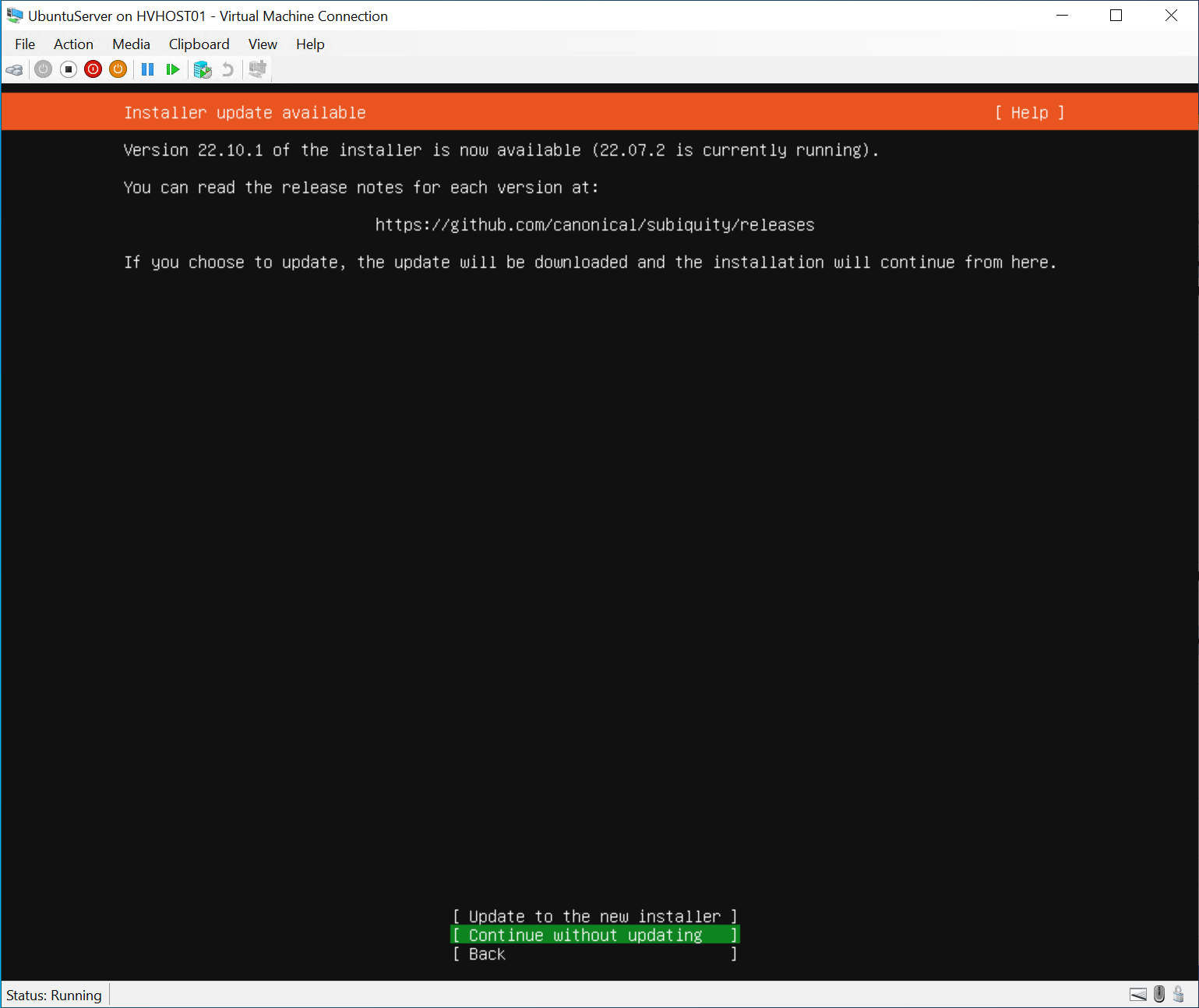Pause the virtual machine
1199x1008 pixels.
point(147,69)
